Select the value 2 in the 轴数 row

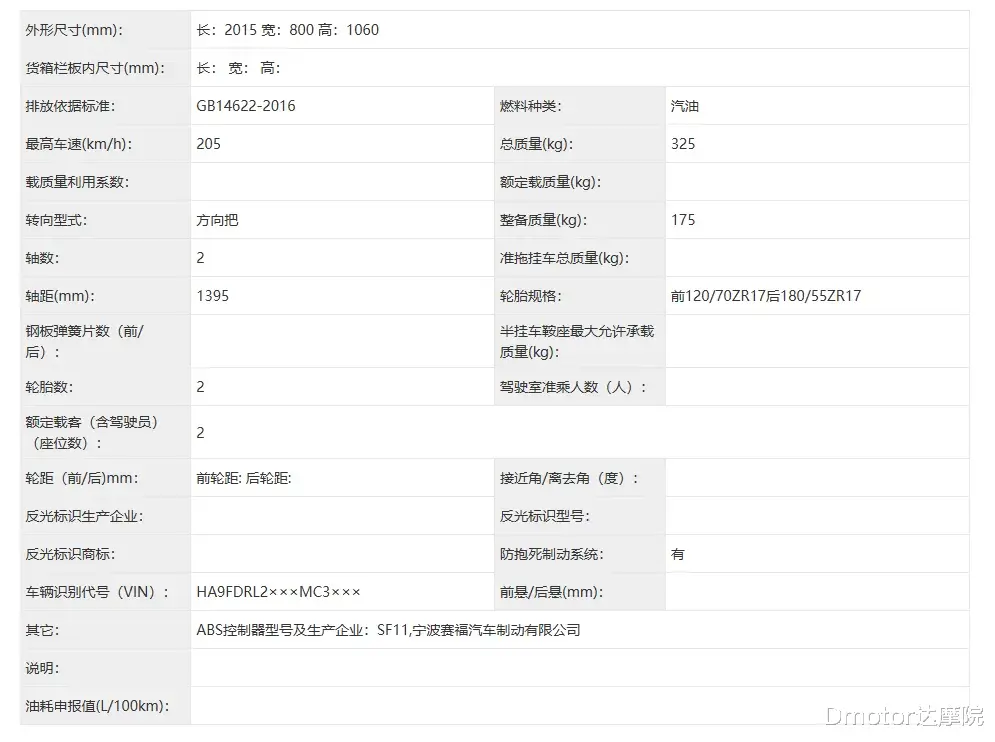201,258
